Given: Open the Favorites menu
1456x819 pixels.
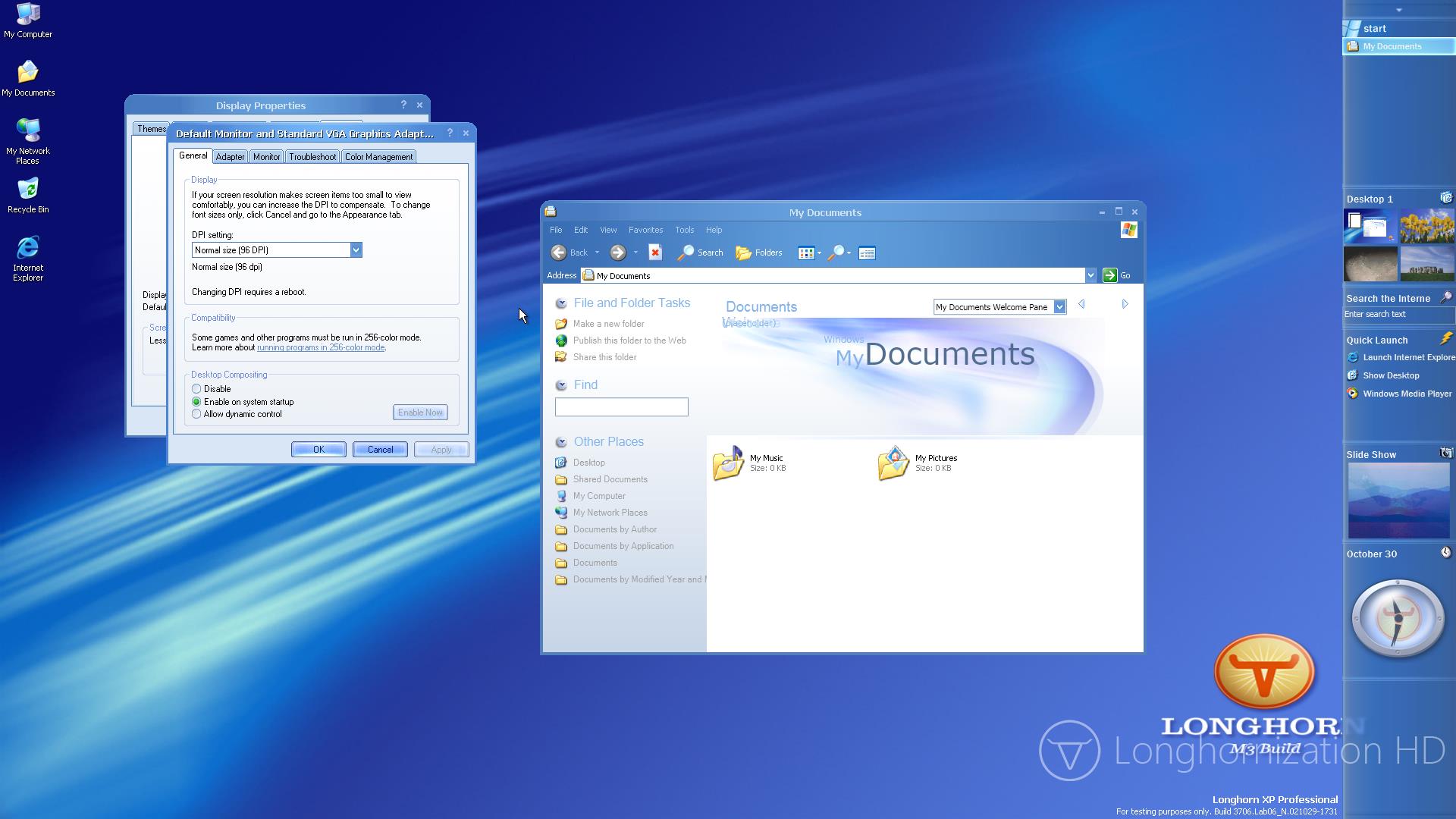Looking at the screenshot, I should [645, 230].
